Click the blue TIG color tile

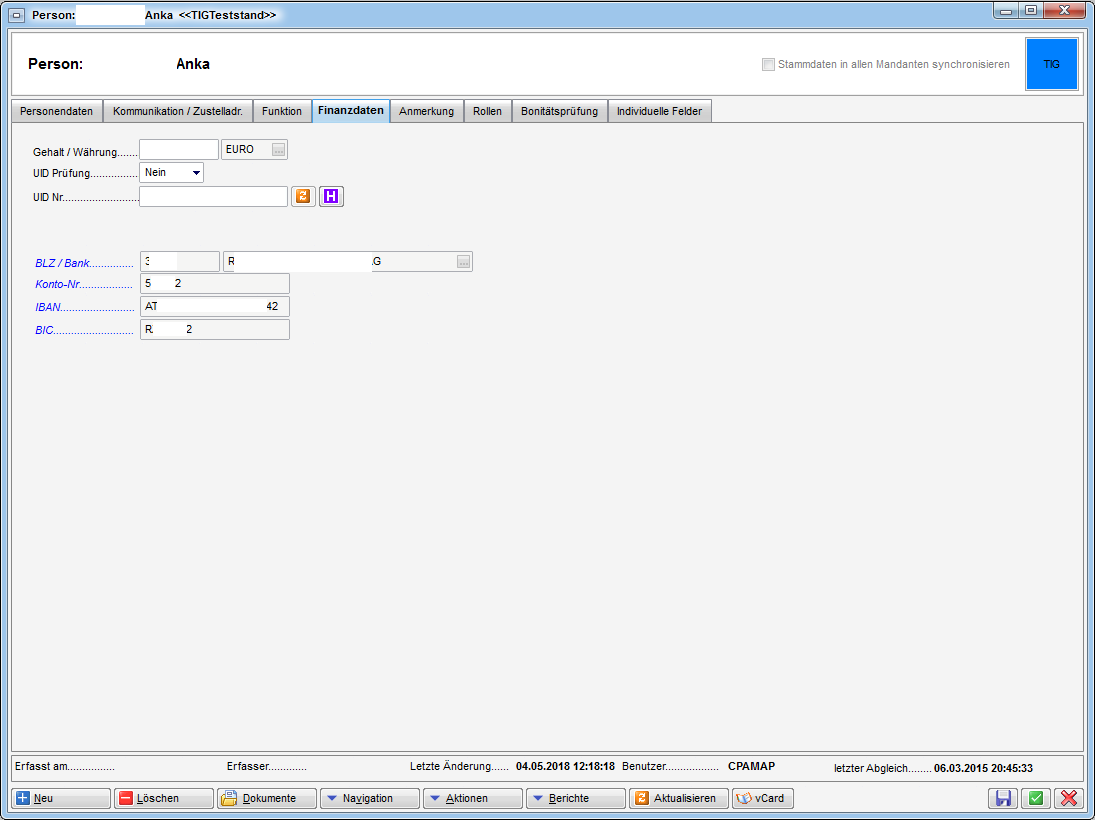pos(1051,64)
